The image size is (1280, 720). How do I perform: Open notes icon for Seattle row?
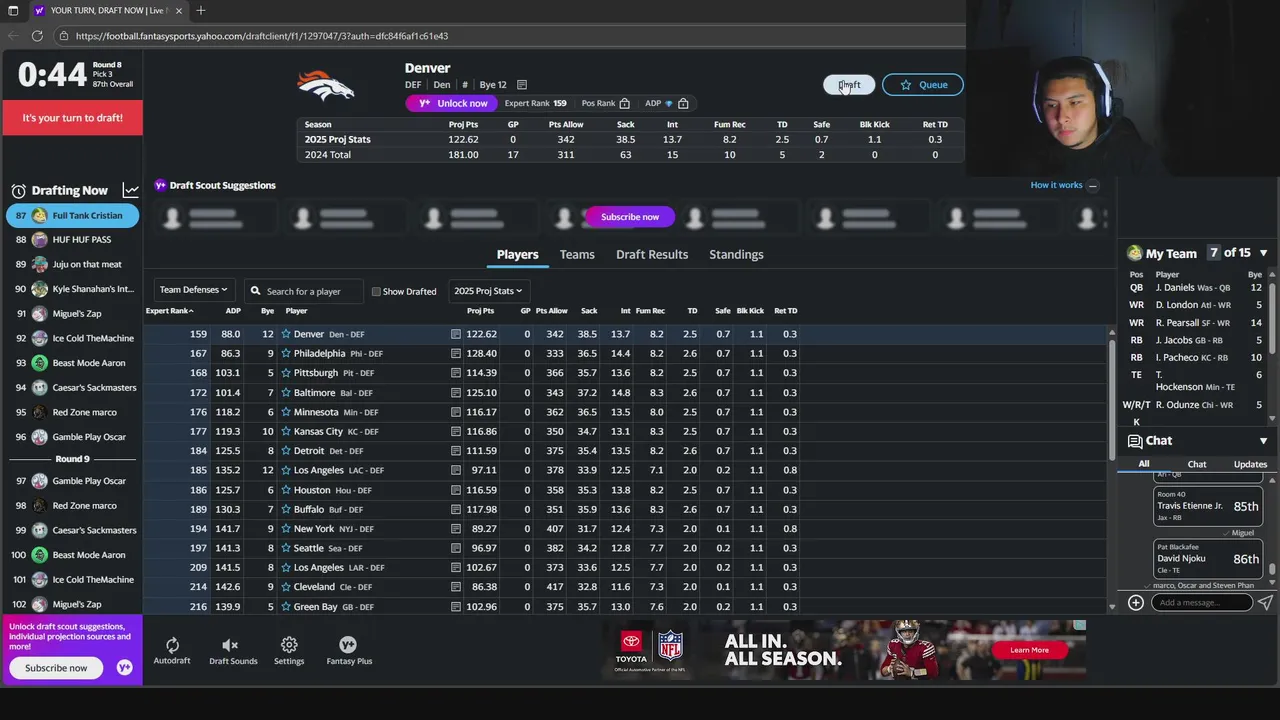tap(456, 549)
